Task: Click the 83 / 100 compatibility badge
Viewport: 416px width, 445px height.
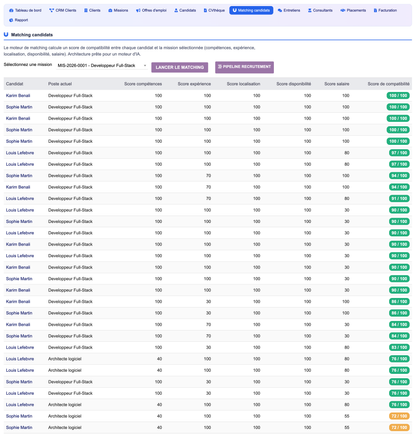Action: [x=399, y=347]
